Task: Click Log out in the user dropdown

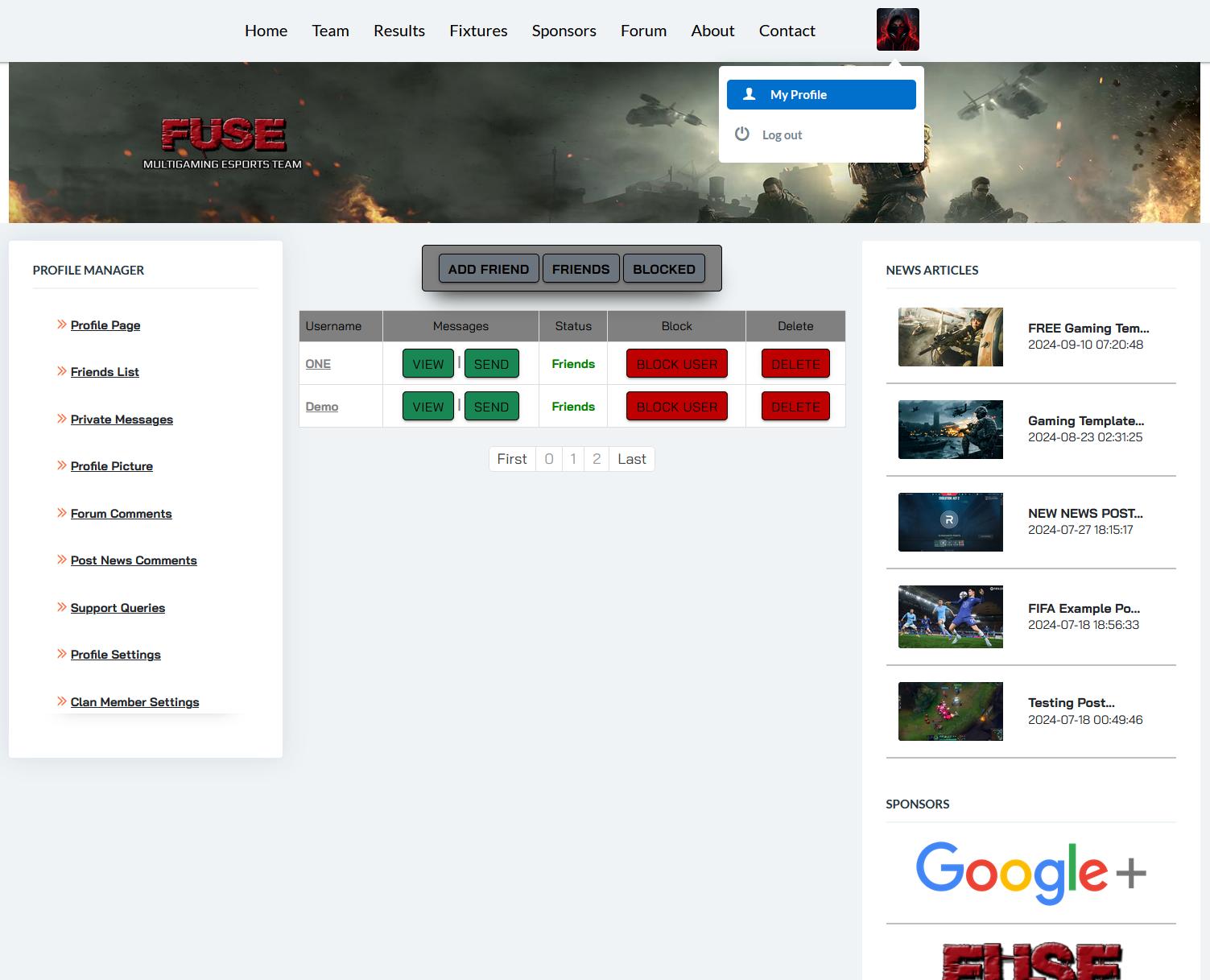Action: (x=781, y=135)
